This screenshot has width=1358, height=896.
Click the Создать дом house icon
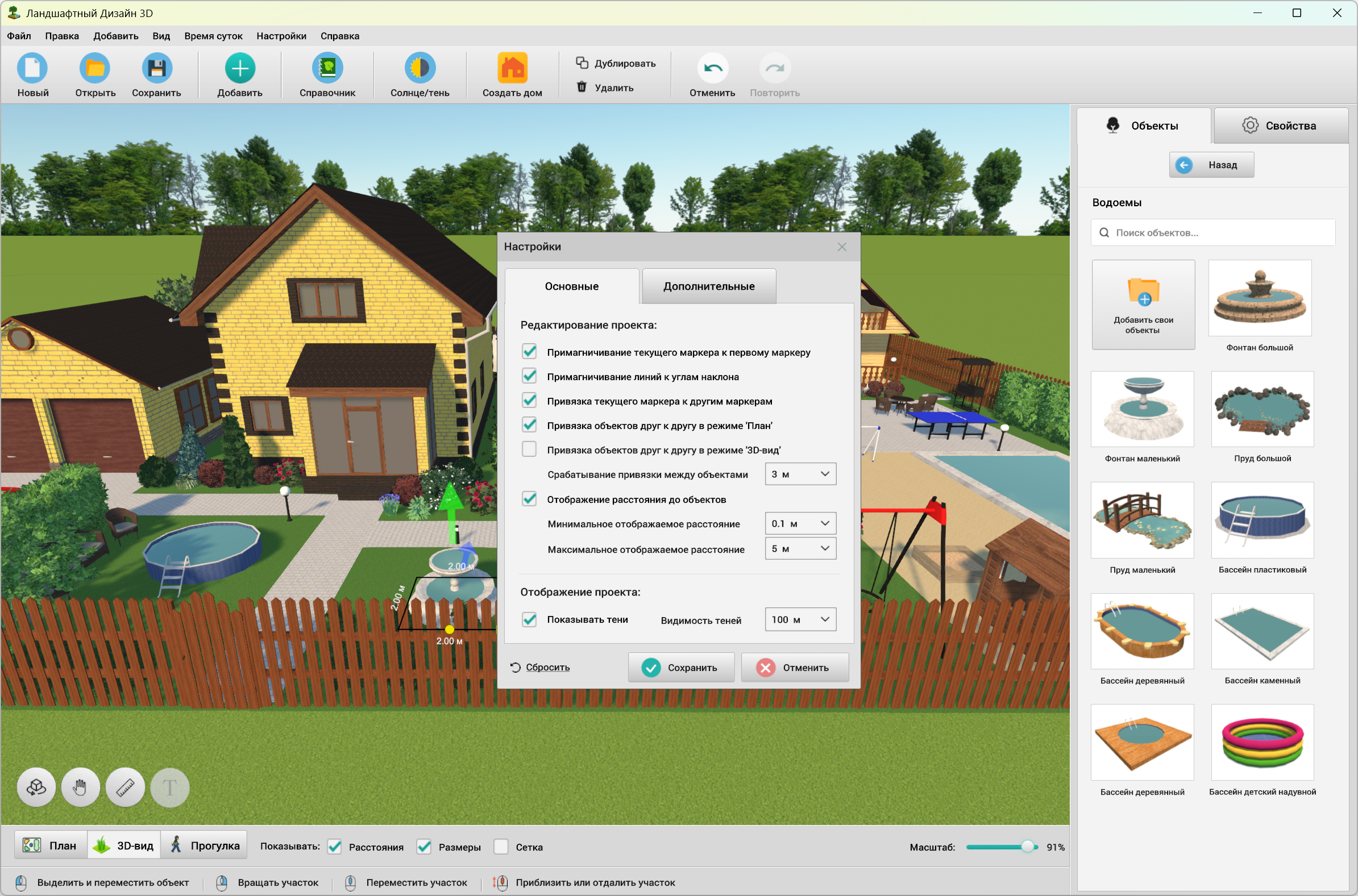pyautogui.click(x=512, y=69)
